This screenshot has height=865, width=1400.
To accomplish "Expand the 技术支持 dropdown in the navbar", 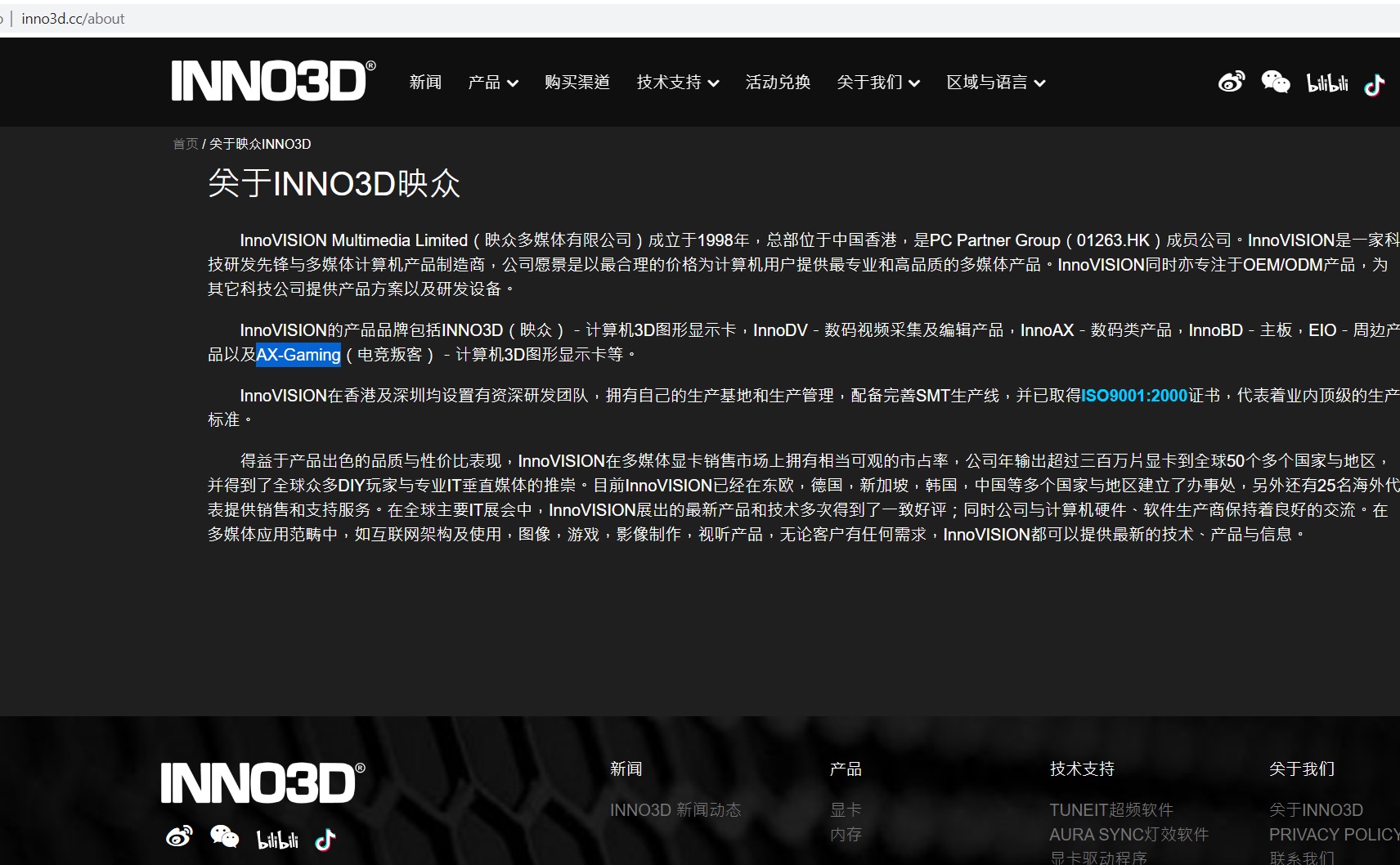I will coord(678,83).
